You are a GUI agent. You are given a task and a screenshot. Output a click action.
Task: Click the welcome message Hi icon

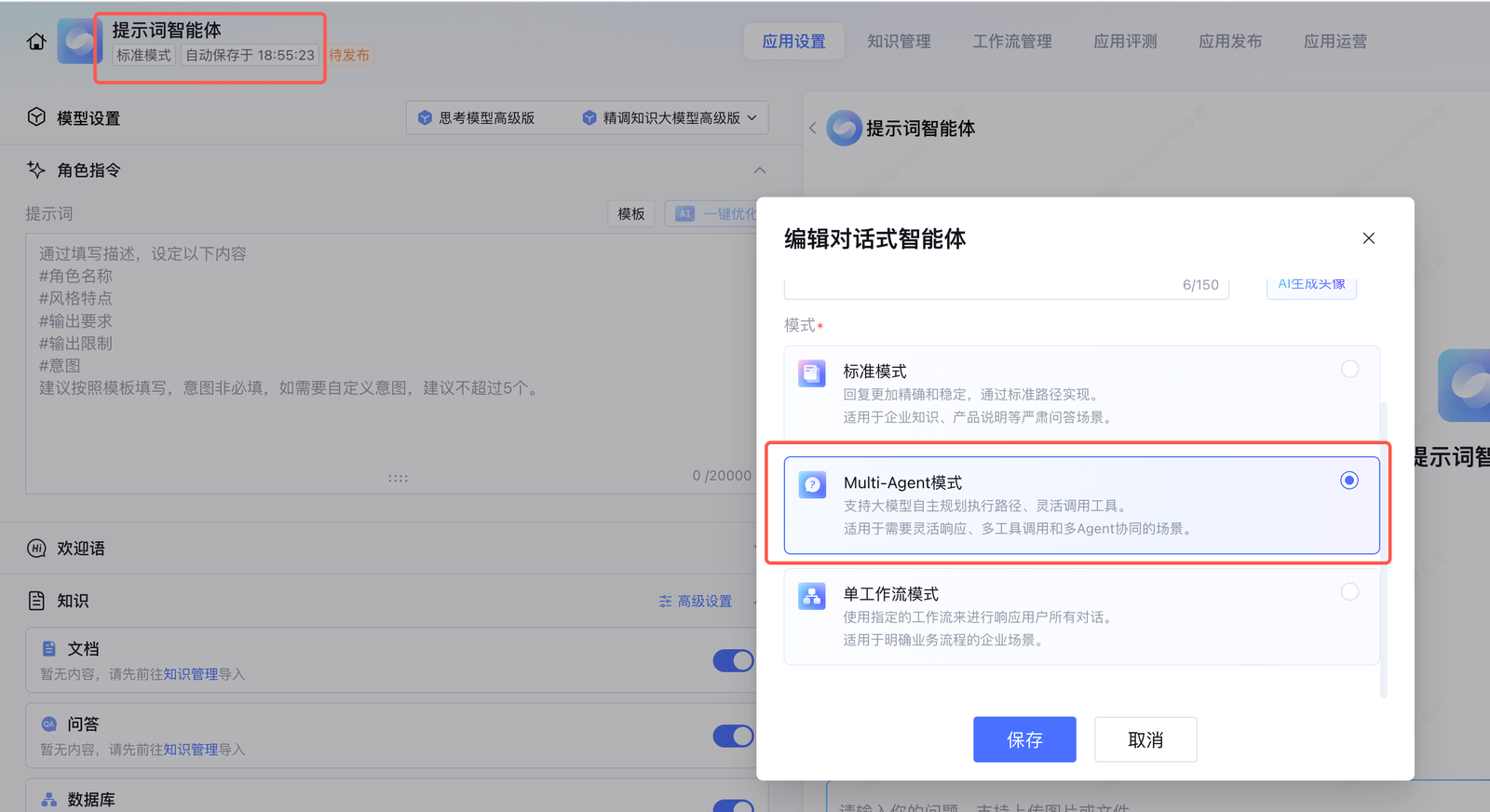(x=36, y=548)
